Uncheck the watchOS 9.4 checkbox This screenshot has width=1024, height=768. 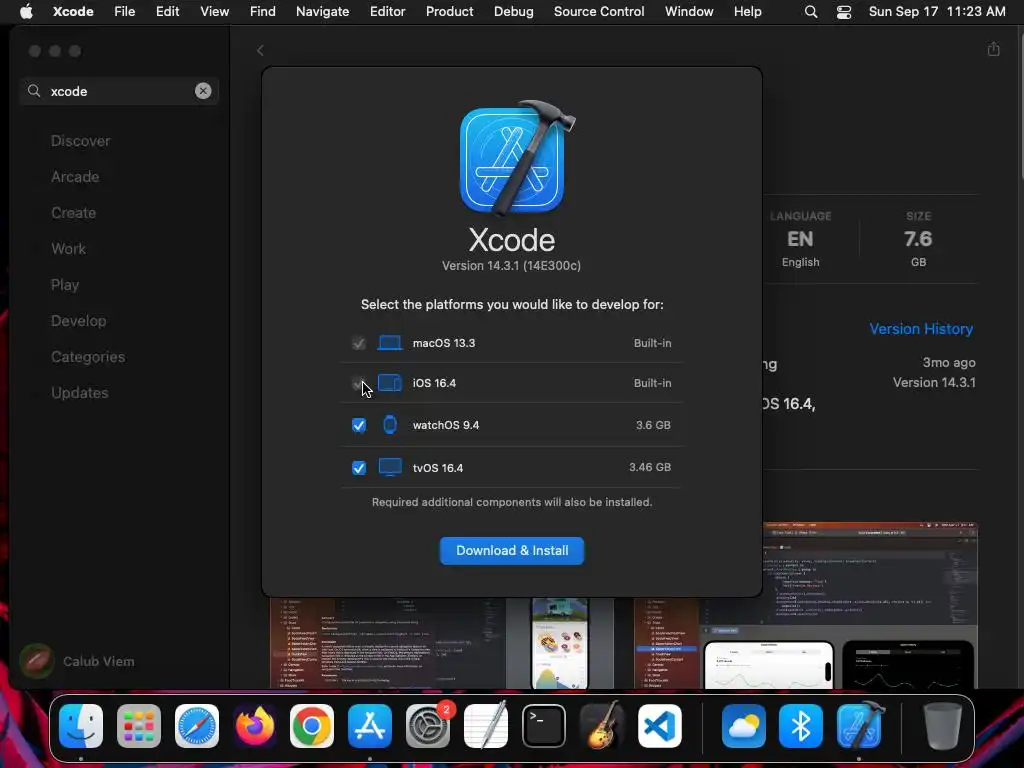tap(359, 425)
